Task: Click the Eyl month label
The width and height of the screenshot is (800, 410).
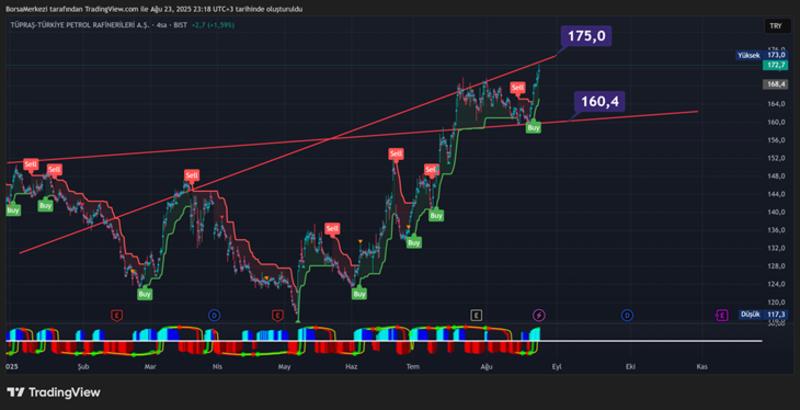Action: [556, 366]
